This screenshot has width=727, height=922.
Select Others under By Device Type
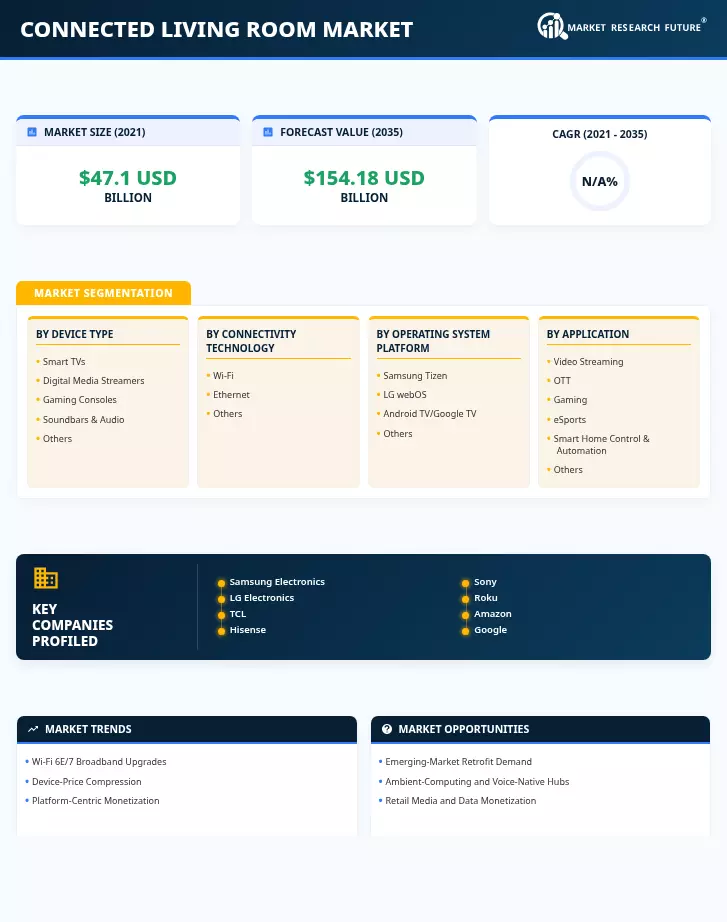tap(57, 439)
